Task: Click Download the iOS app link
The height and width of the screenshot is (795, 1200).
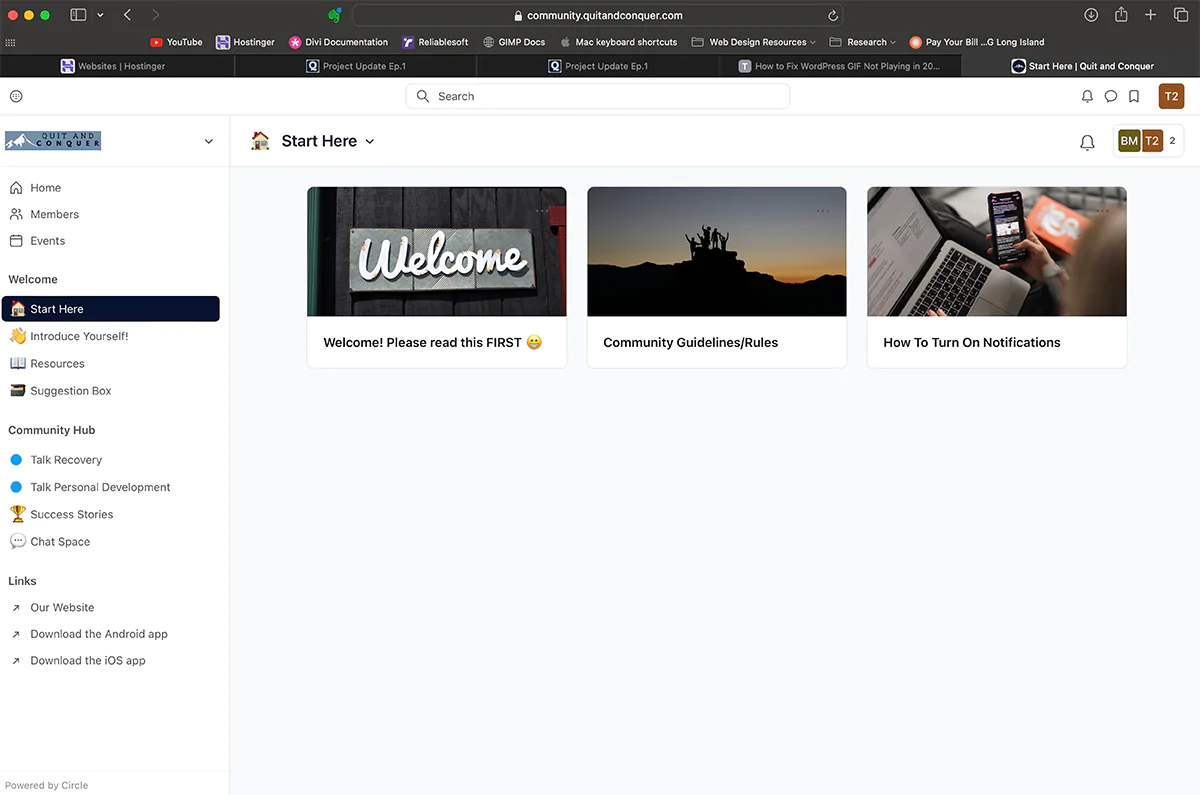Action: click(x=88, y=661)
